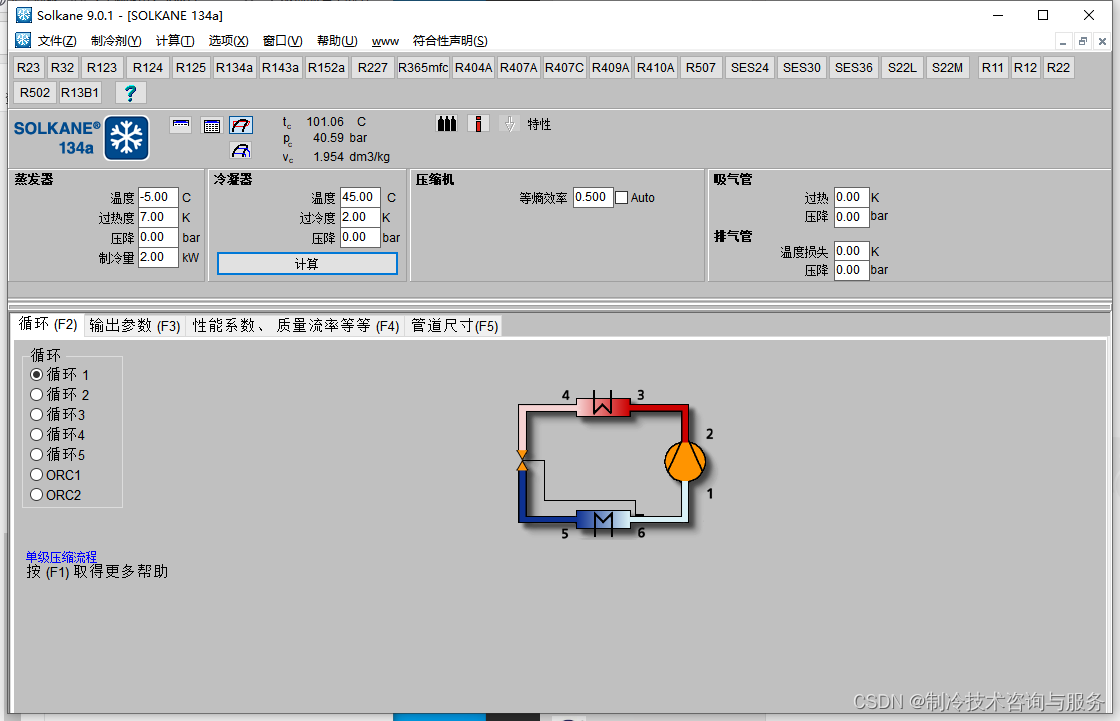This screenshot has height=721, width=1120.
Task: Click the orange expansion valve symbol
Action: 522,460
